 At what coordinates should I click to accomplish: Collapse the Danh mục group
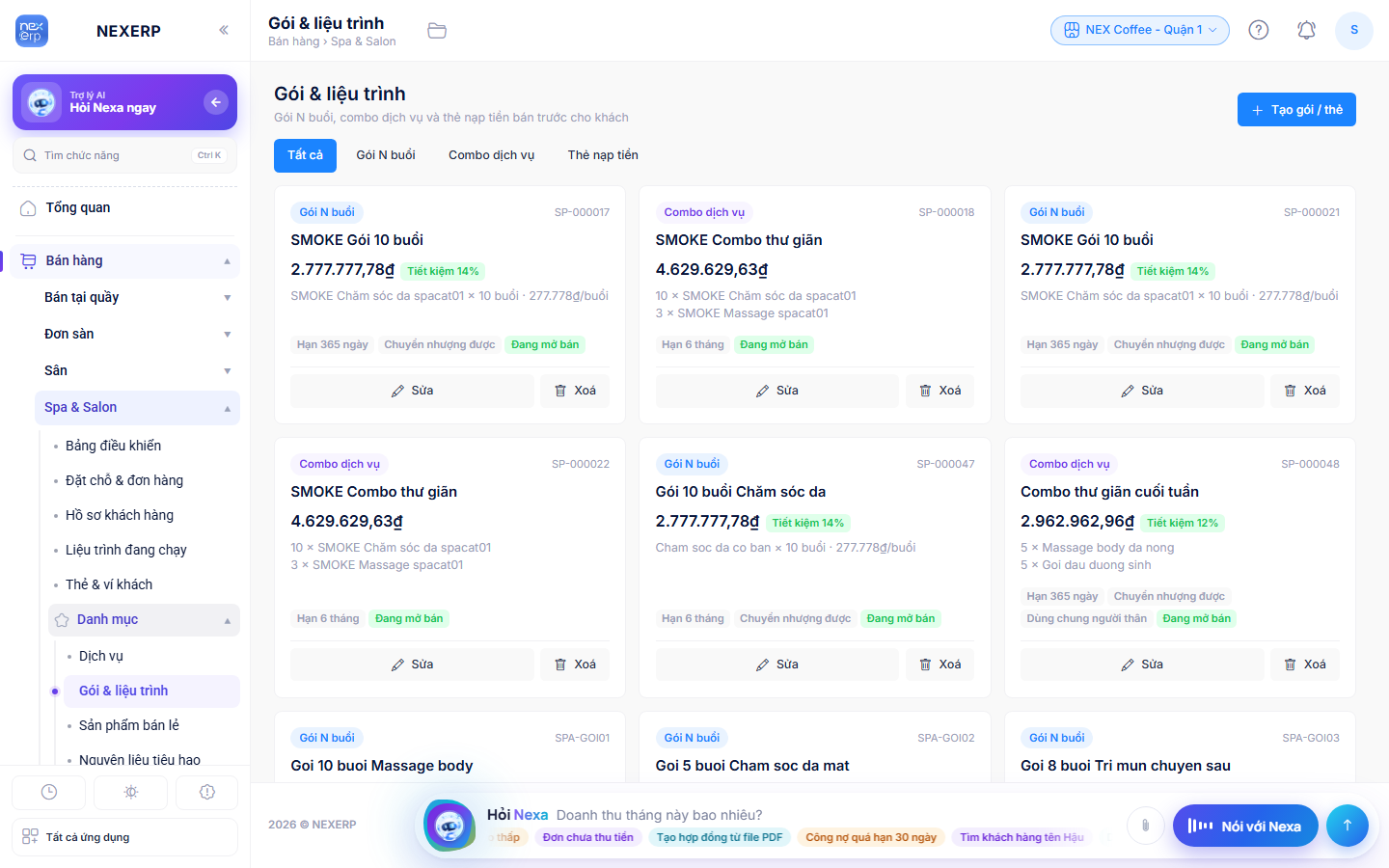pyautogui.click(x=144, y=619)
